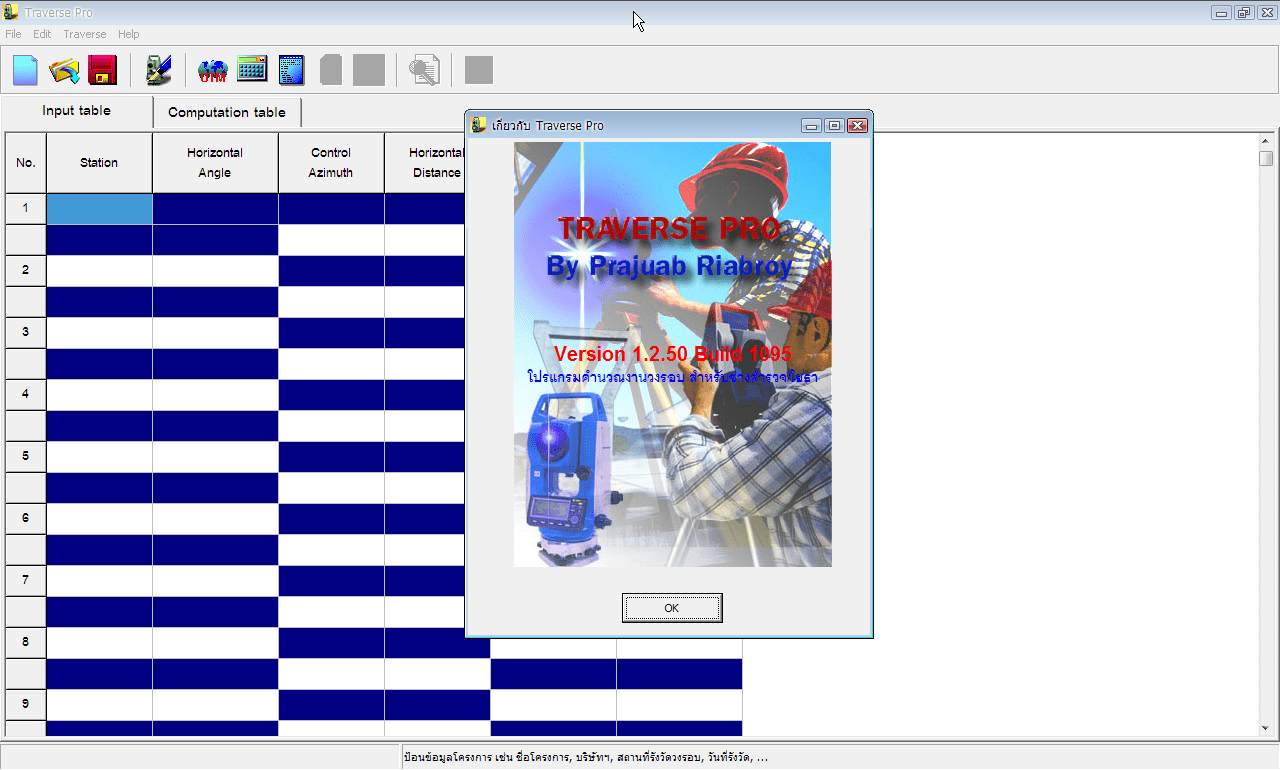Click the Traverse Pro app icon in title bar
Image resolution: width=1280 pixels, height=770 pixels.
point(11,12)
